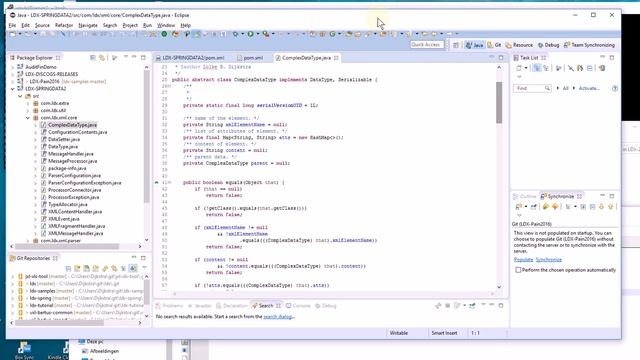Switch to the pom.xml editor tab
Image resolution: width=640 pixels, height=360 pixels.
[x=250, y=58]
